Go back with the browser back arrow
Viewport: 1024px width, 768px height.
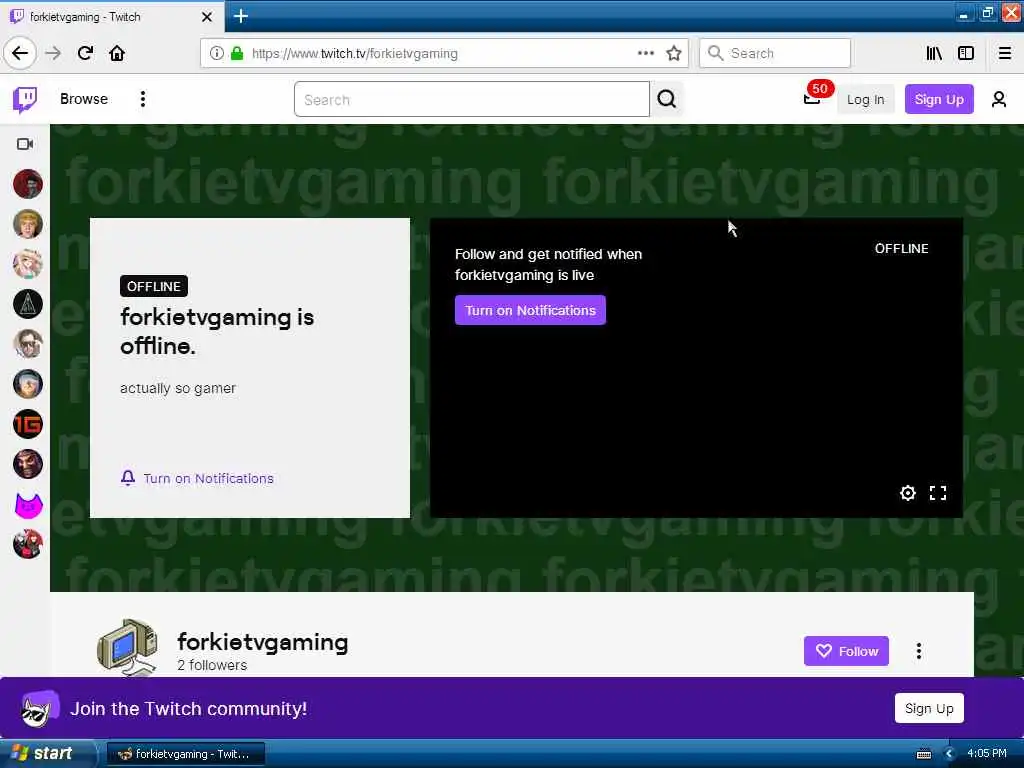[x=20, y=53]
